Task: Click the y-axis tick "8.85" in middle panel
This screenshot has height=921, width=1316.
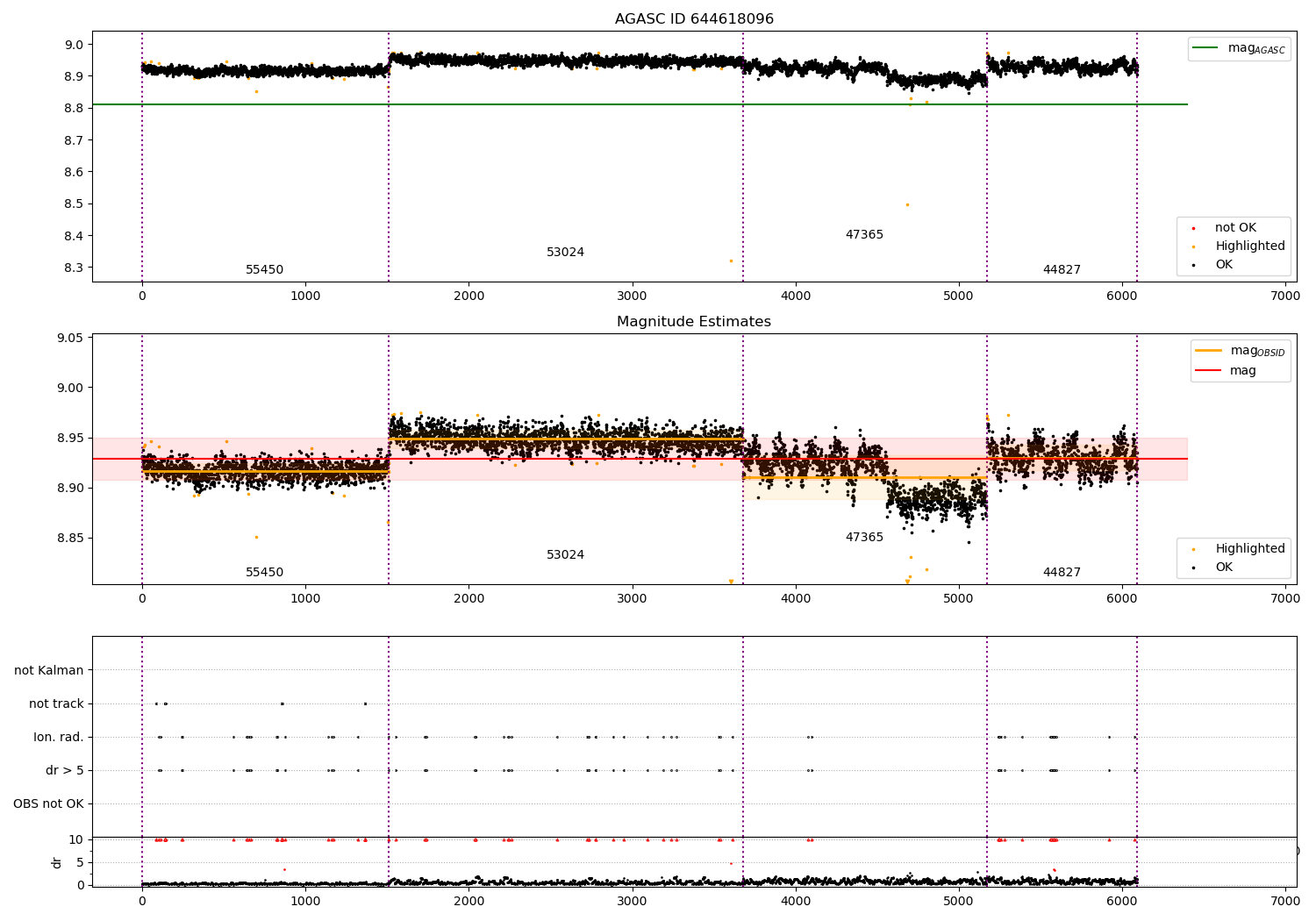Action: 69,538
